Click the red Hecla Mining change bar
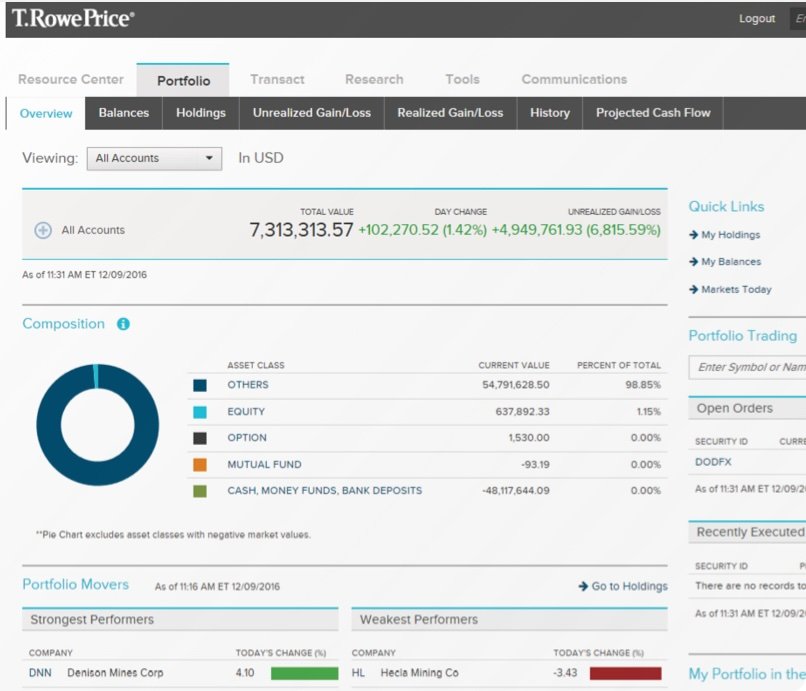 coord(626,674)
